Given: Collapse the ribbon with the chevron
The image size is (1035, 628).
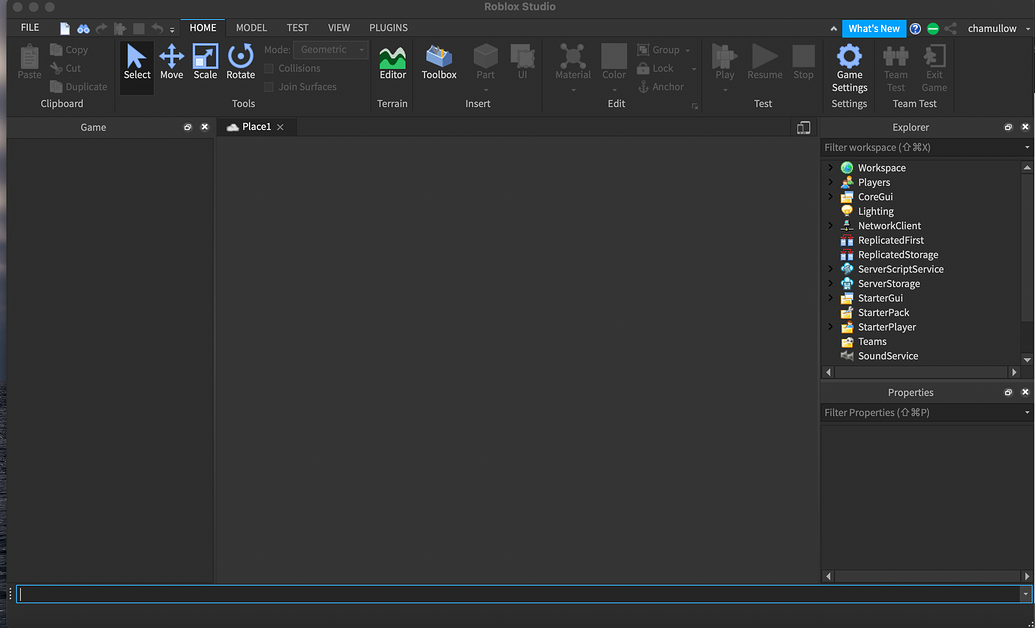Looking at the screenshot, I should pos(834,28).
